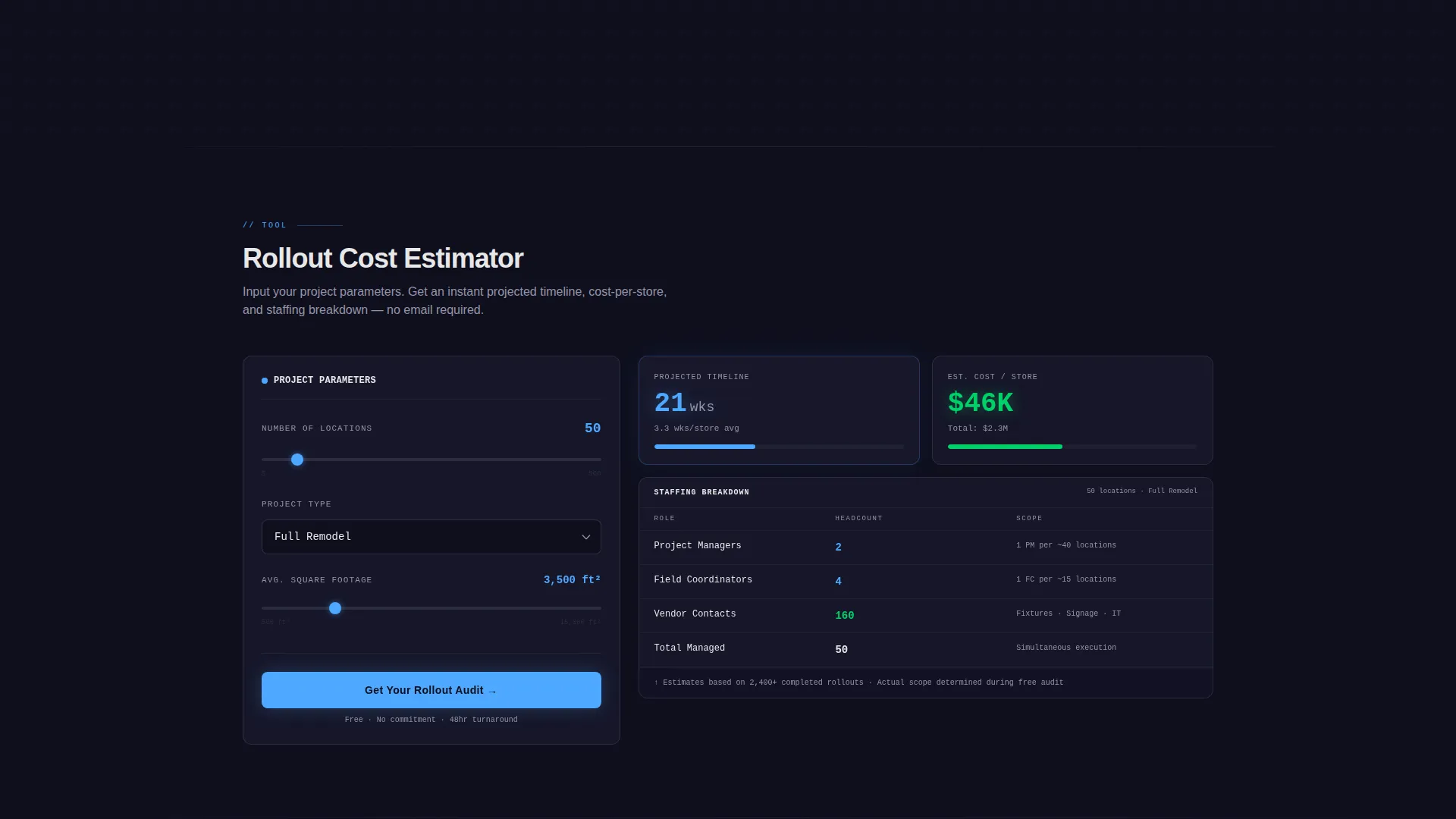The width and height of the screenshot is (1456, 819).
Task: Click the Est. Cost green progress bar
Action: pyautogui.click(x=1005, y=447)
